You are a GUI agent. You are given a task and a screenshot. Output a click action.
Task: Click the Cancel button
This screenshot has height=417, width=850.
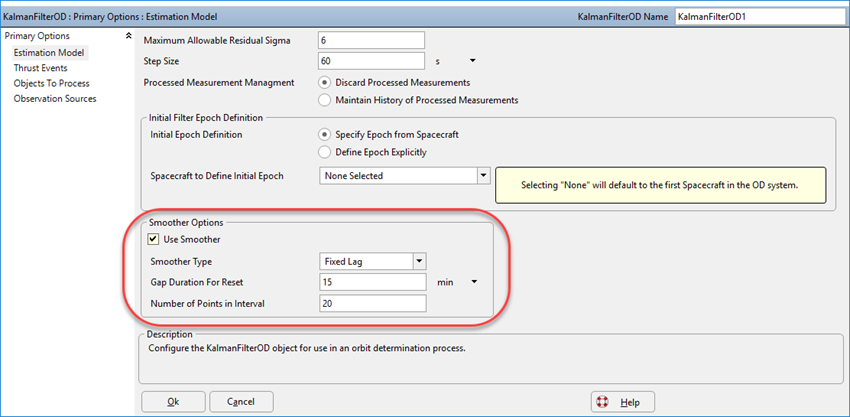coord(241,402)
